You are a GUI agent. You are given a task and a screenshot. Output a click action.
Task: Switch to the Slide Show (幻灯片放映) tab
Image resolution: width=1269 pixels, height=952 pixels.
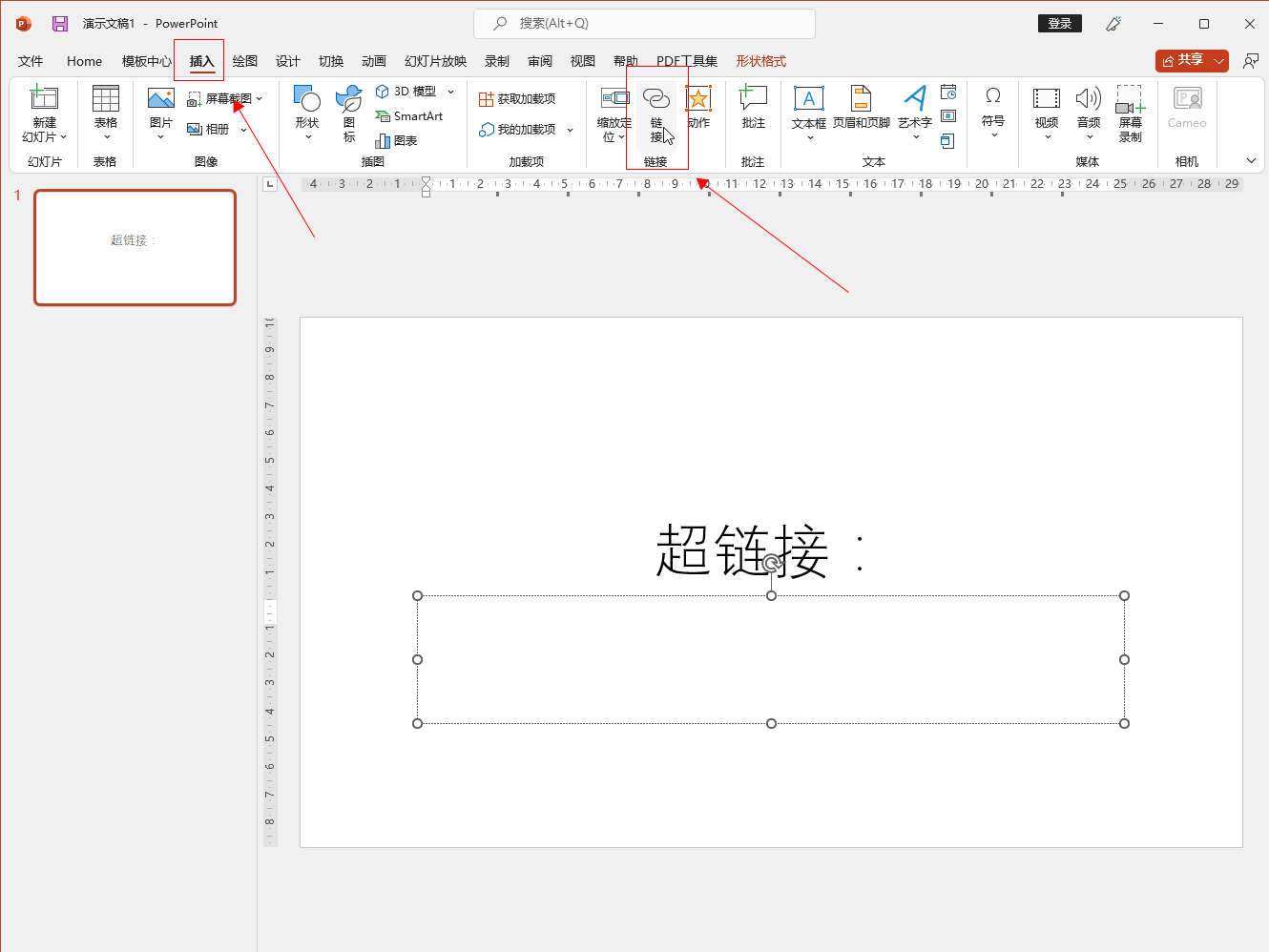tap(435, 61)
